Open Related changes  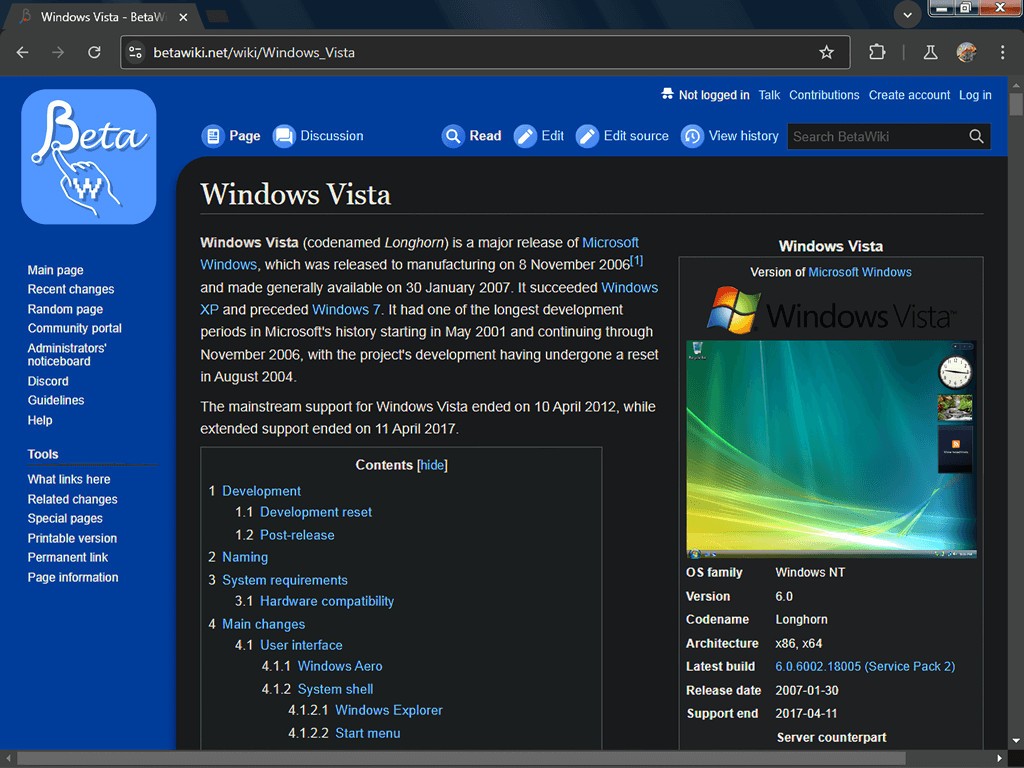click(x=72, y=499)
